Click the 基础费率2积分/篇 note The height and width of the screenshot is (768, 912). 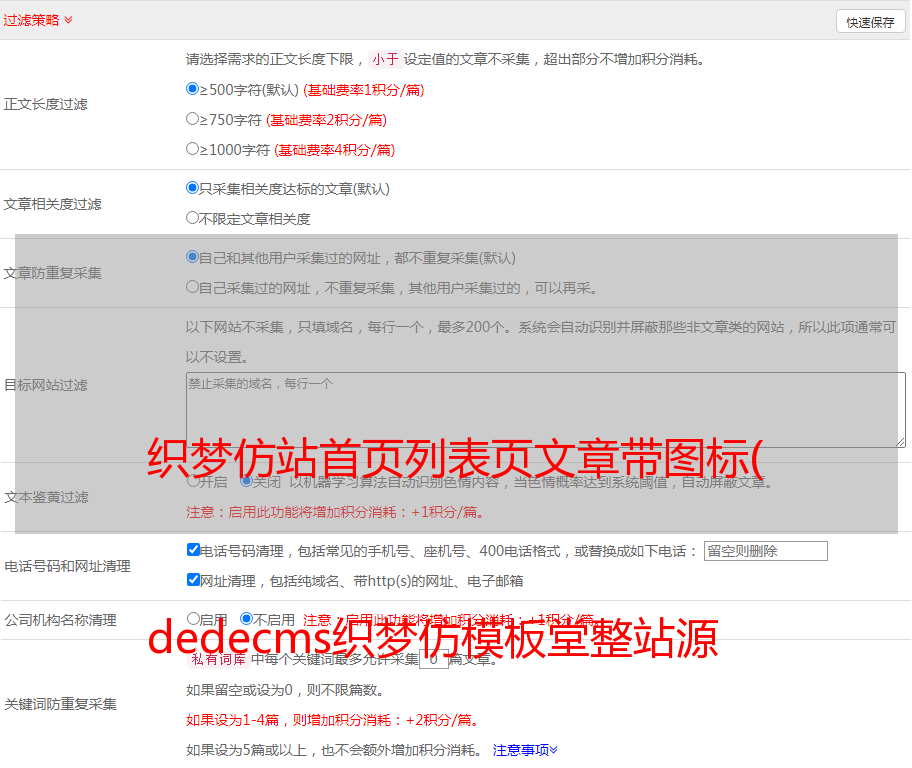[x=326, y=120]
